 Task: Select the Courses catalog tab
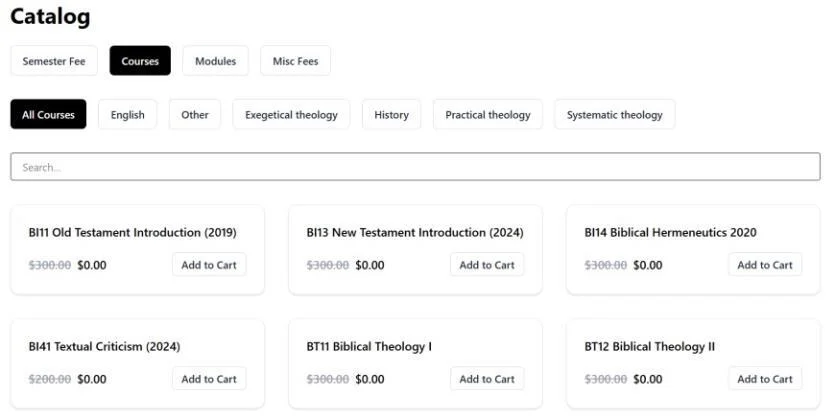140,61
